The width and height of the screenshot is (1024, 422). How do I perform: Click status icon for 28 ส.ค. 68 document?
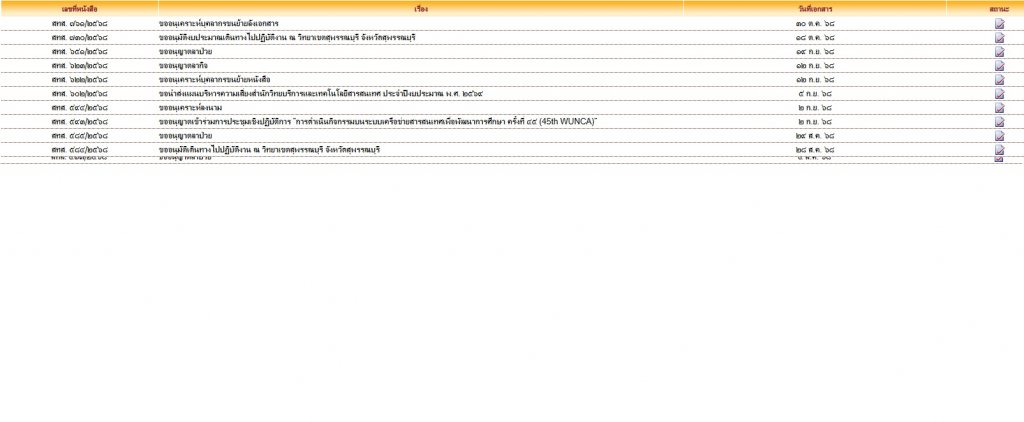click(999, 149)
